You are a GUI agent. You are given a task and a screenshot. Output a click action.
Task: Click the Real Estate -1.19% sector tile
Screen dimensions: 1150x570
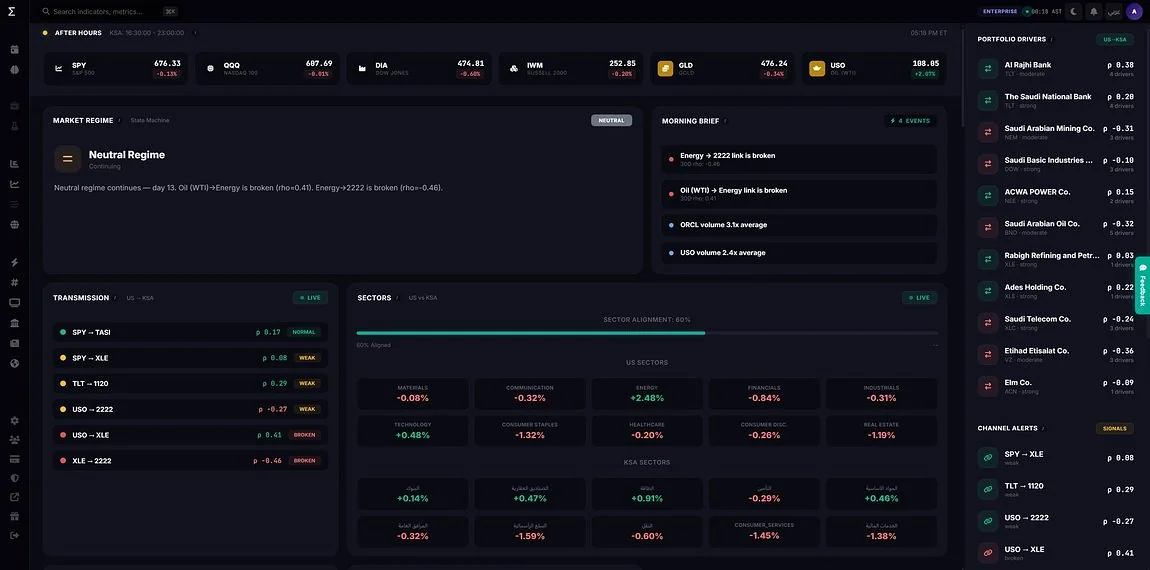coord(882,431)
